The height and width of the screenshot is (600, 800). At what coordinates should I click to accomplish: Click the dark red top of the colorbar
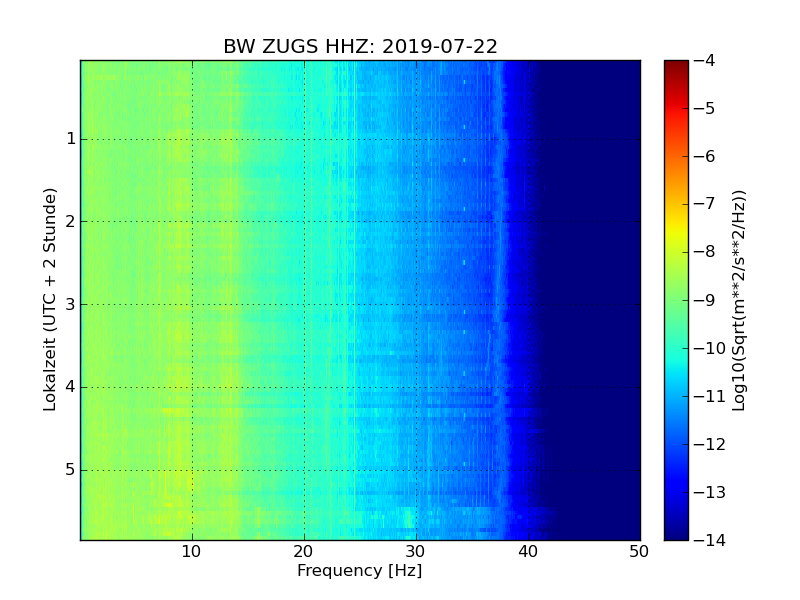point(677,66)
